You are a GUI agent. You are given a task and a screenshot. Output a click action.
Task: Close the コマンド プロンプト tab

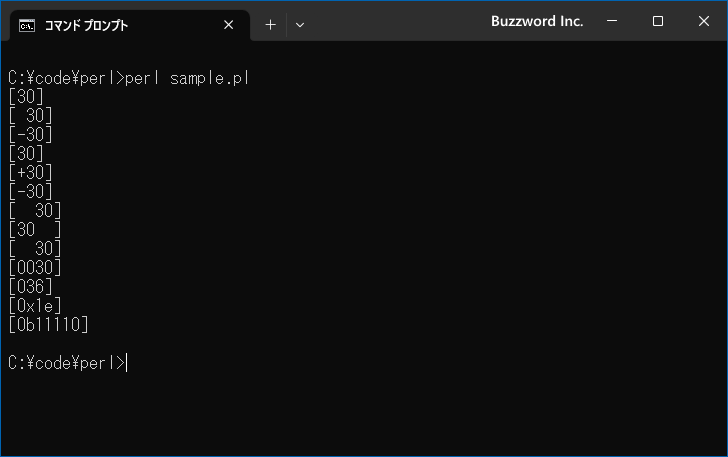tap(228, 25)
